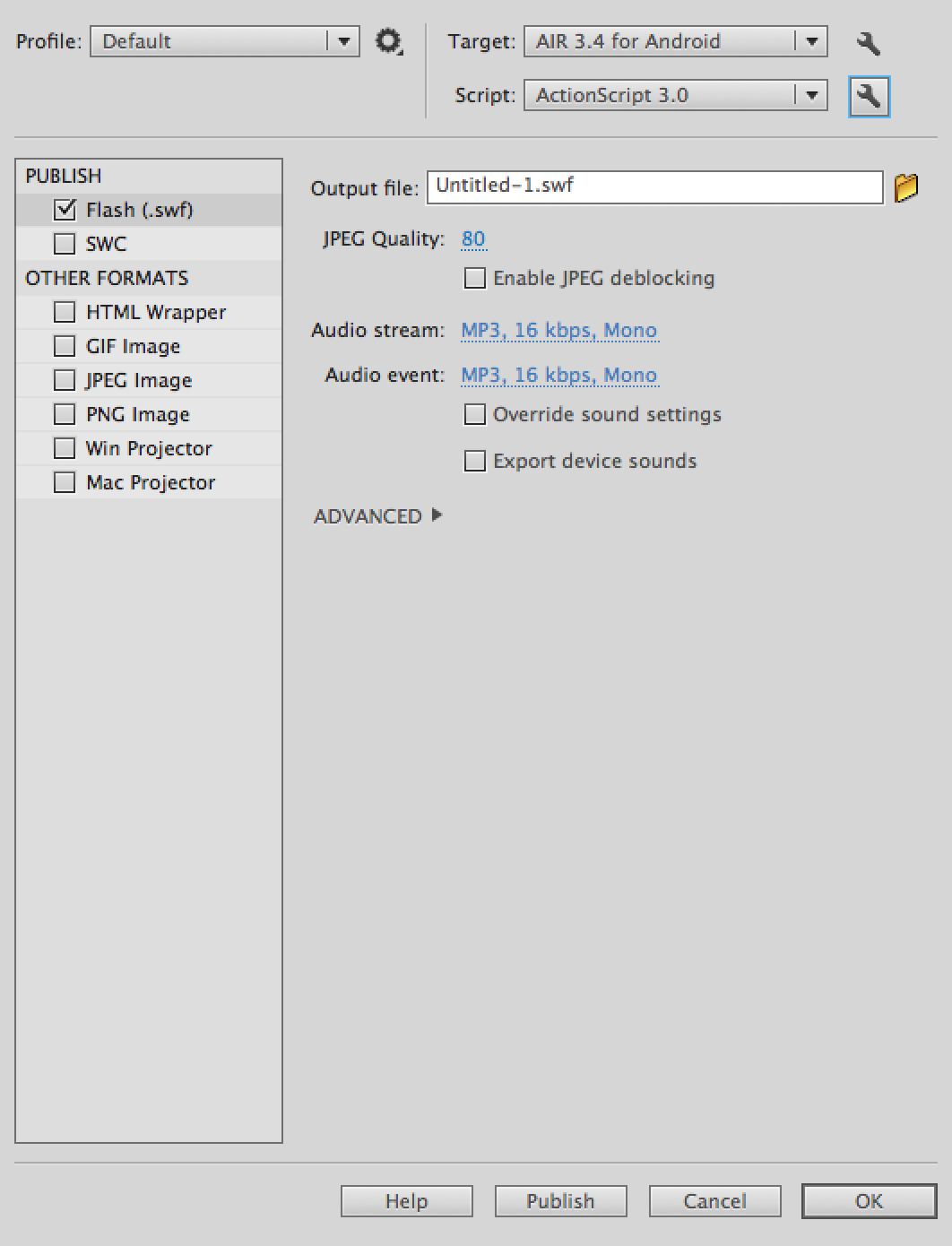Select the PNG Image row label
The width and height of the screenshot is (952, 1246).
point(138,414)
